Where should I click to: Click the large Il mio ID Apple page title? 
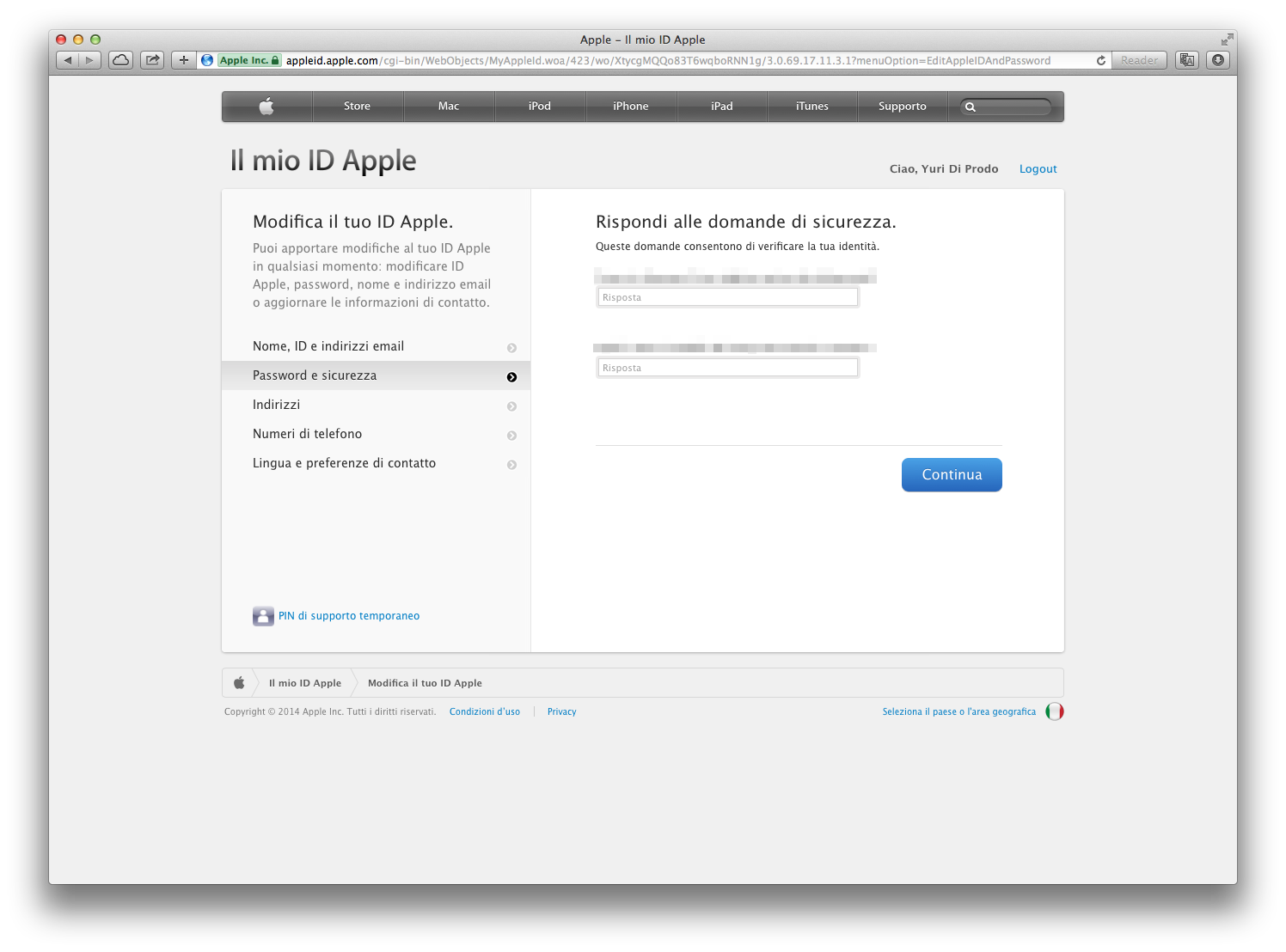pyautogui.click(x=323, y=161)
